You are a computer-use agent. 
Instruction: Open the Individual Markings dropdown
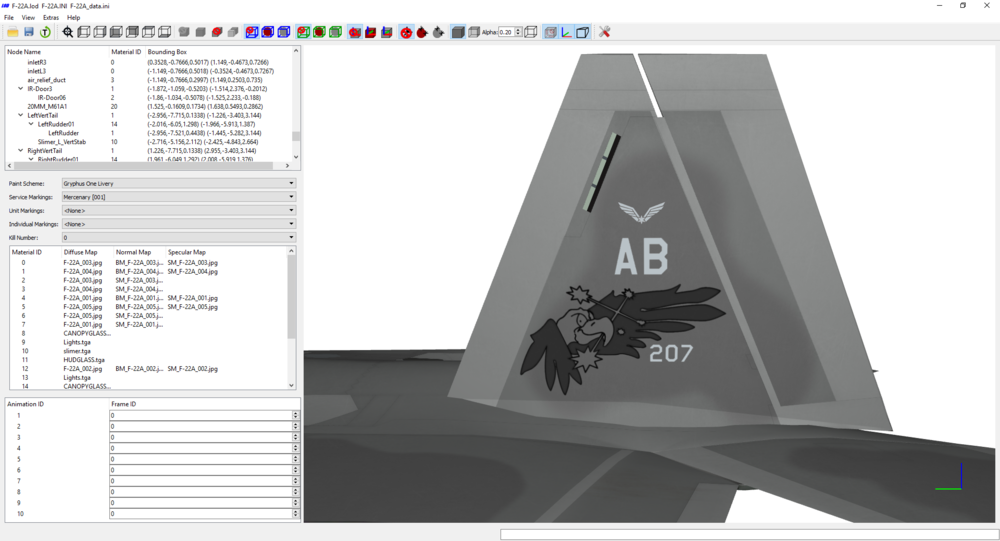pos(179,224)
